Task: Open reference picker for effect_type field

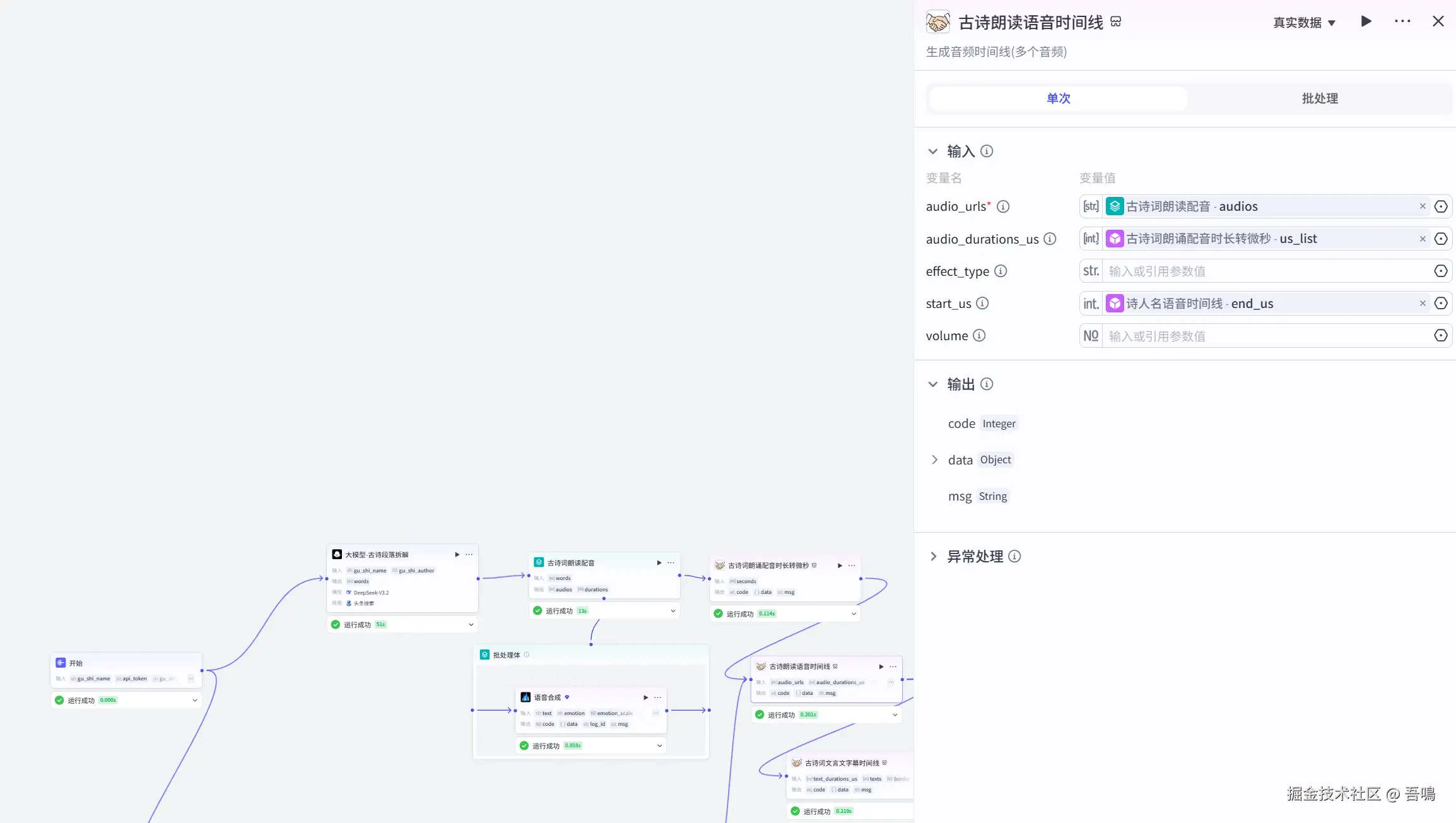Action: click(x=1440, y=271)
